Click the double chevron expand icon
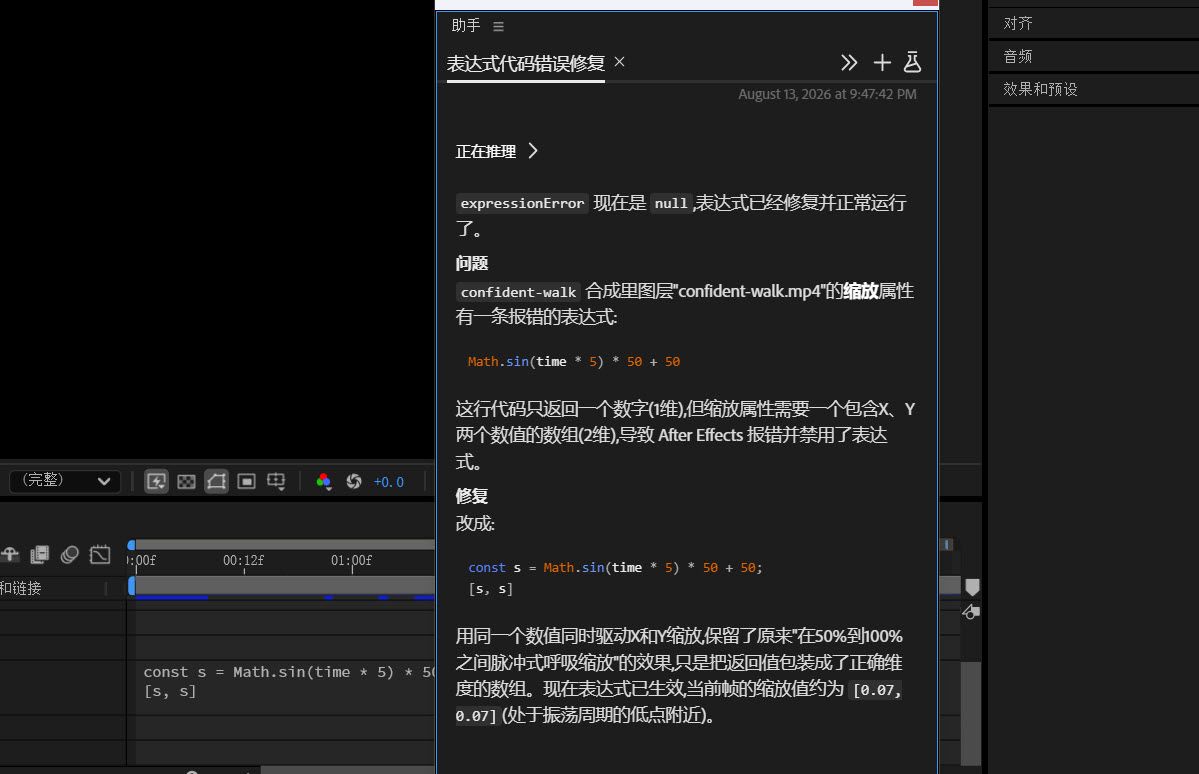This screenshot has height=774, width=1199. (849, 62)
